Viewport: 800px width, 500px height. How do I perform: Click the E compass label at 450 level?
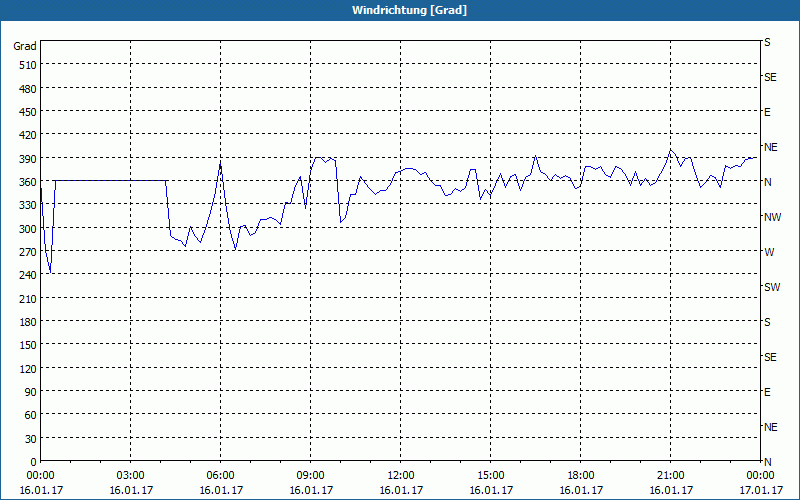767,112
